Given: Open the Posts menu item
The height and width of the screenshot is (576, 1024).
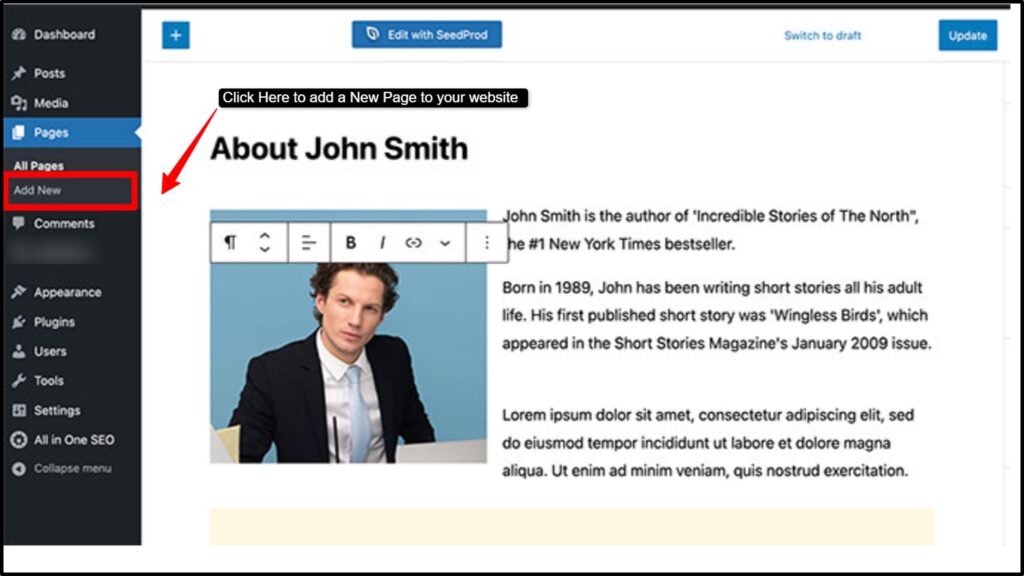Looking at the screenshot, I should coord(49,73).
